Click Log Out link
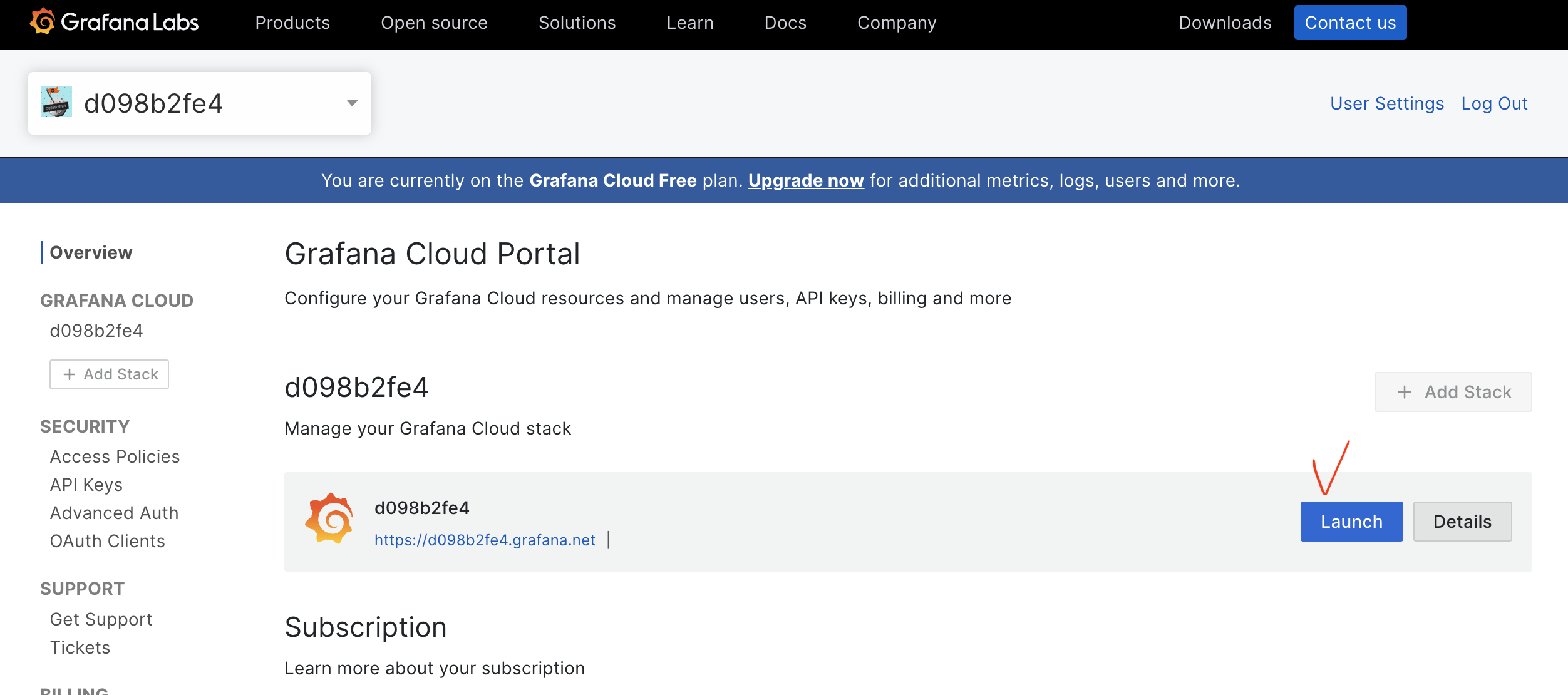 (1494, 103)
